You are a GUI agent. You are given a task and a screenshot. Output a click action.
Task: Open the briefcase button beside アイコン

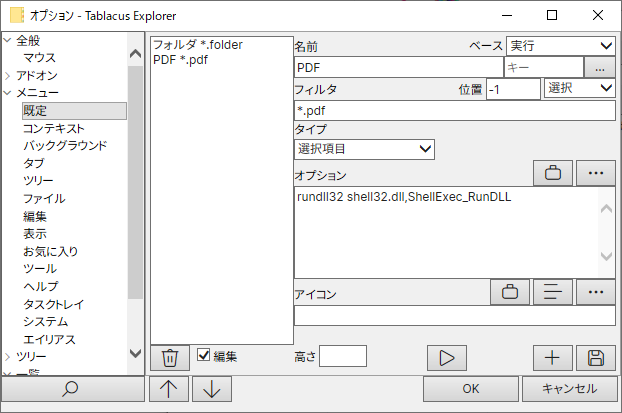pyautogui.click(x=510, y=292)
